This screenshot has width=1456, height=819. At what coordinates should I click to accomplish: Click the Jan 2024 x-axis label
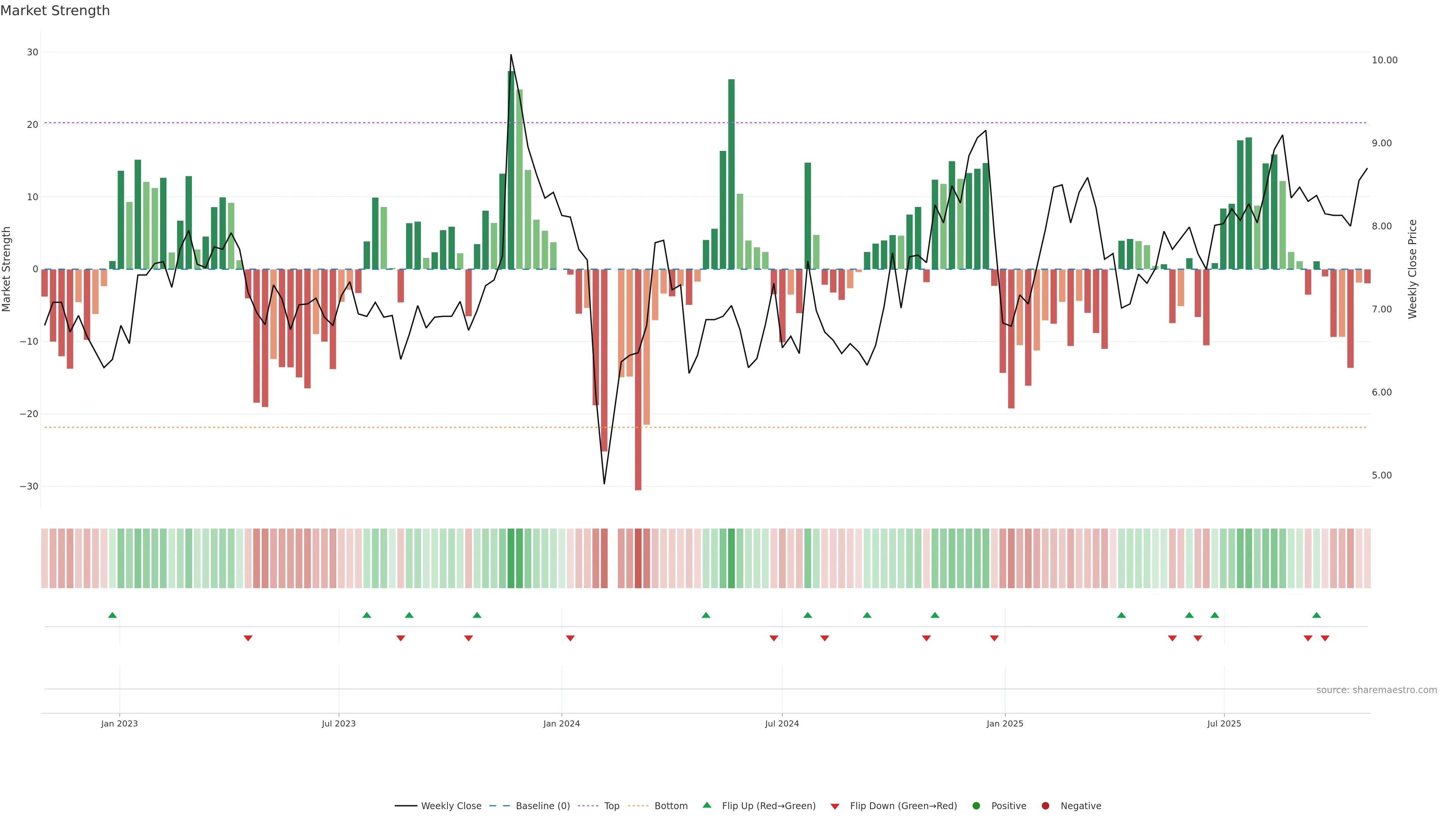pos(561,723)
